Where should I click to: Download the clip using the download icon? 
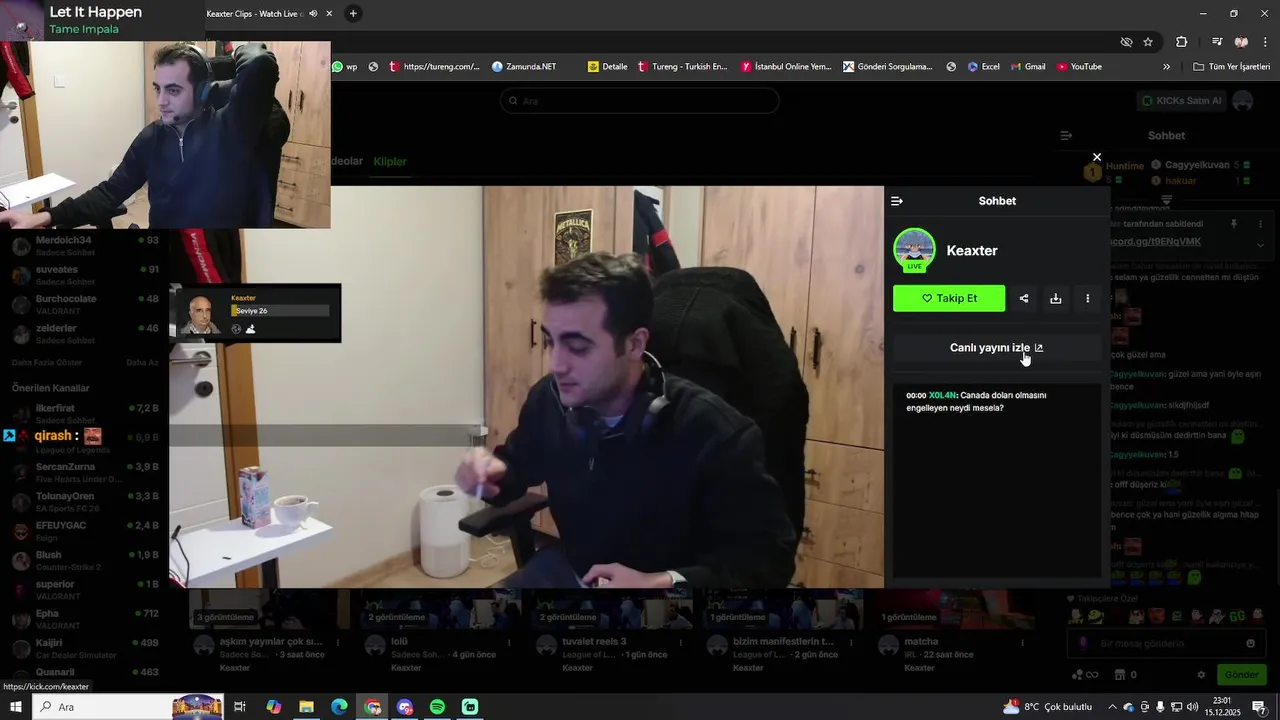(x=1056, y=298)
